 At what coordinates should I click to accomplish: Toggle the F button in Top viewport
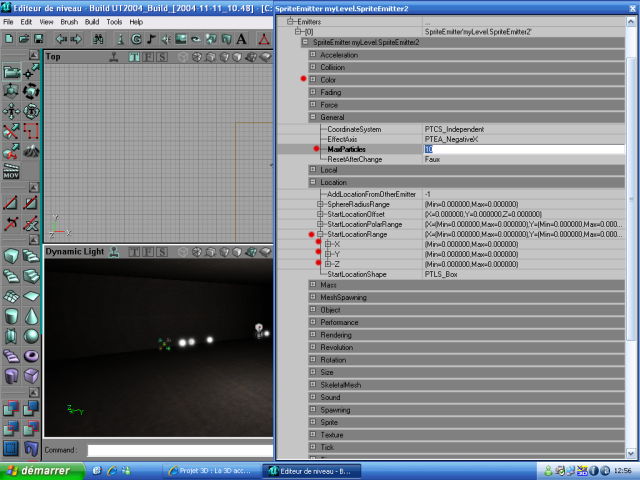(148, 57)
